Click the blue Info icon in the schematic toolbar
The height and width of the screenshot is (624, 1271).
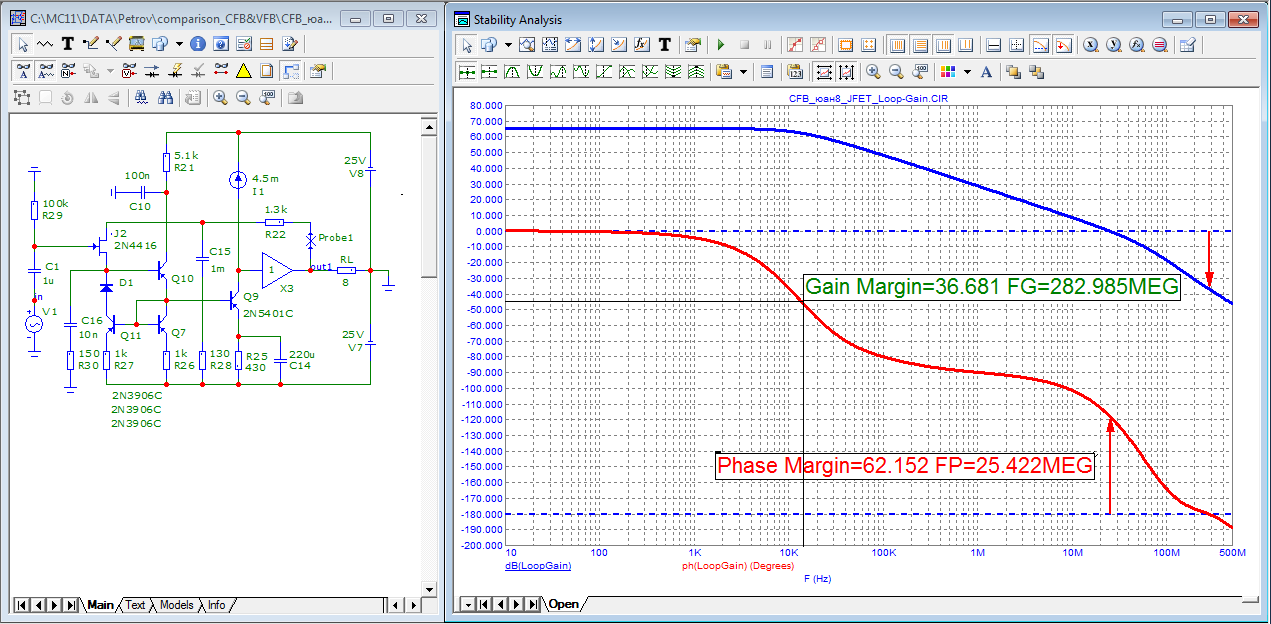tap(197, 44)
